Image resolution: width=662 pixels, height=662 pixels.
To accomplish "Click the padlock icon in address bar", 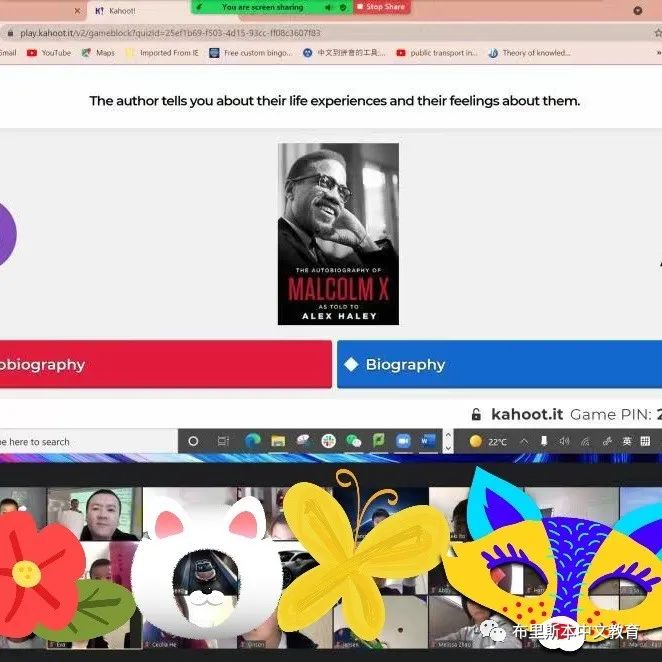I will tap(11, 33).
